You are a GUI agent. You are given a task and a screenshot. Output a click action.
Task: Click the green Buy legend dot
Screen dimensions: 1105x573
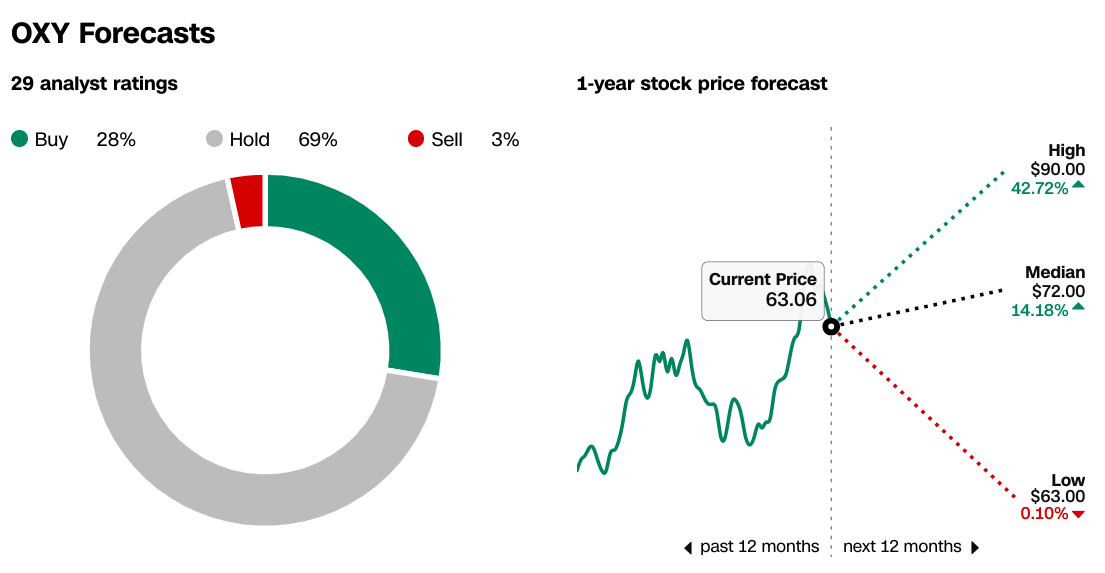[20, 139]
